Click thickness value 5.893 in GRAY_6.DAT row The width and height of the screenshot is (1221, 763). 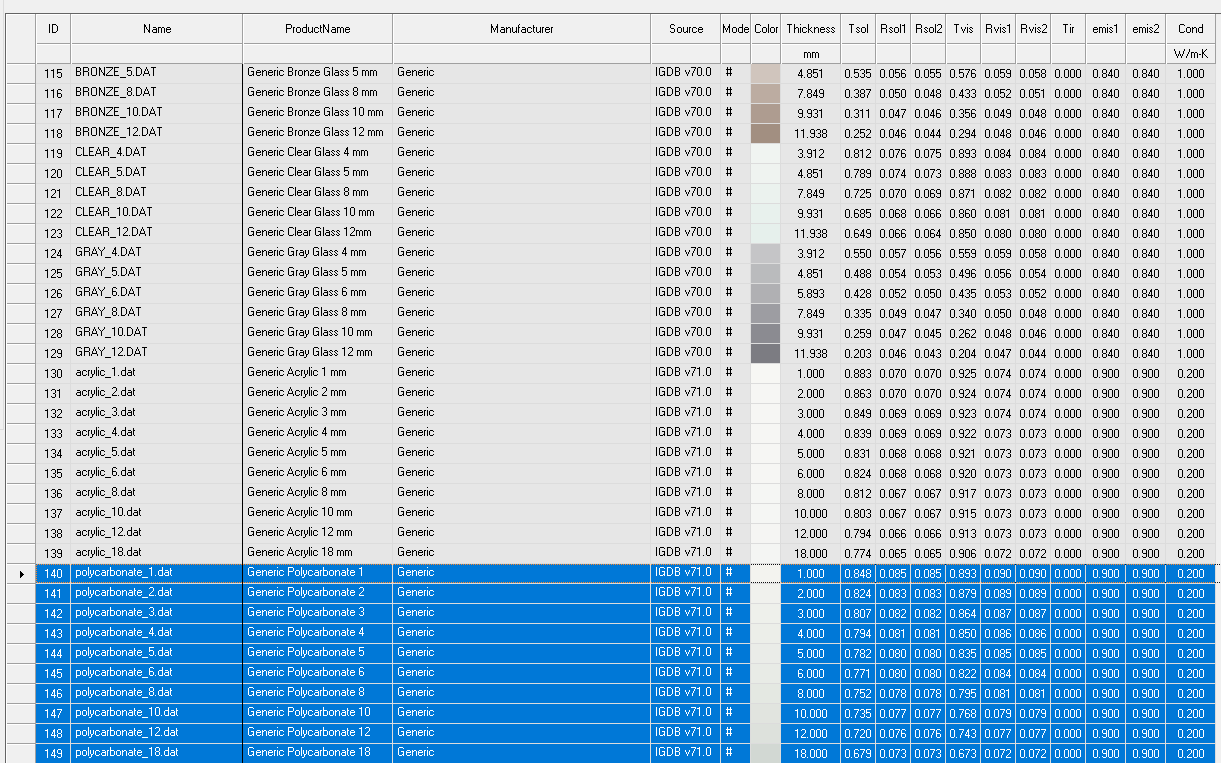click(811, 293)
